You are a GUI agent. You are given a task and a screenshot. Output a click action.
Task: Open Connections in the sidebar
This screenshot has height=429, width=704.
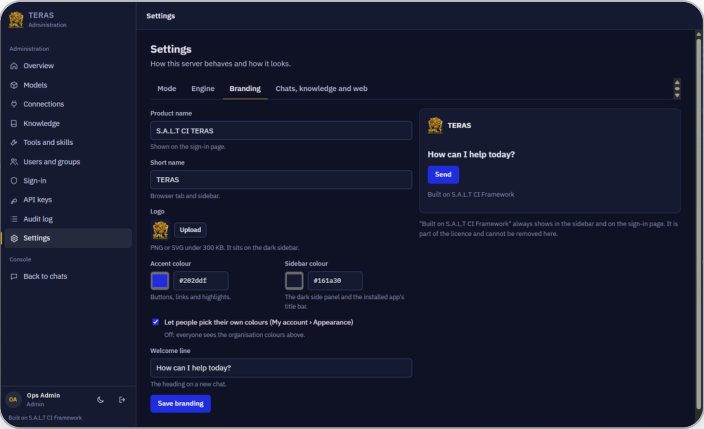(67, 104)
